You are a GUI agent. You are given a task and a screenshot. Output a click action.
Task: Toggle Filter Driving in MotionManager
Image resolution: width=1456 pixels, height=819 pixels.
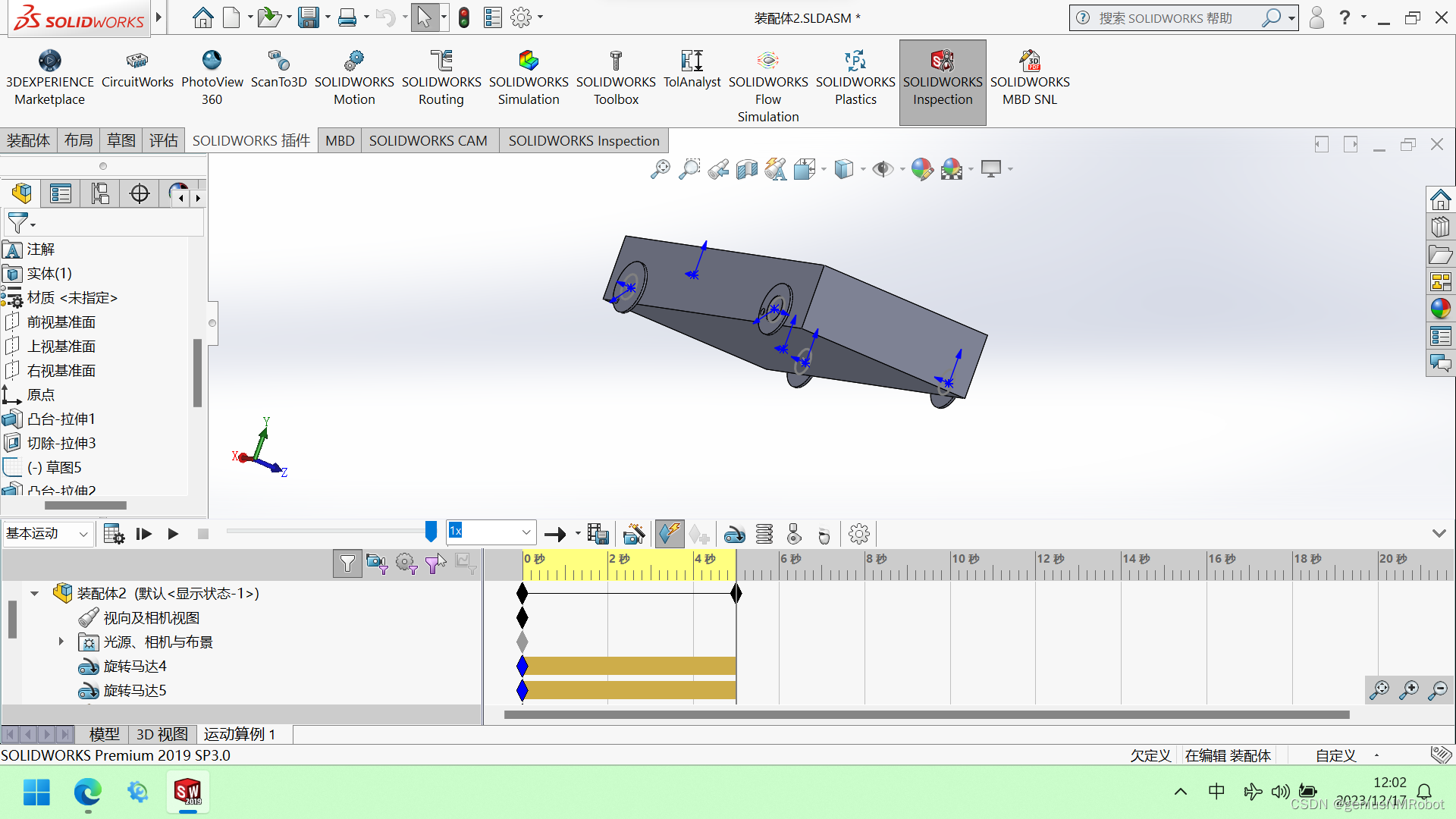click(x=406, y=563)
